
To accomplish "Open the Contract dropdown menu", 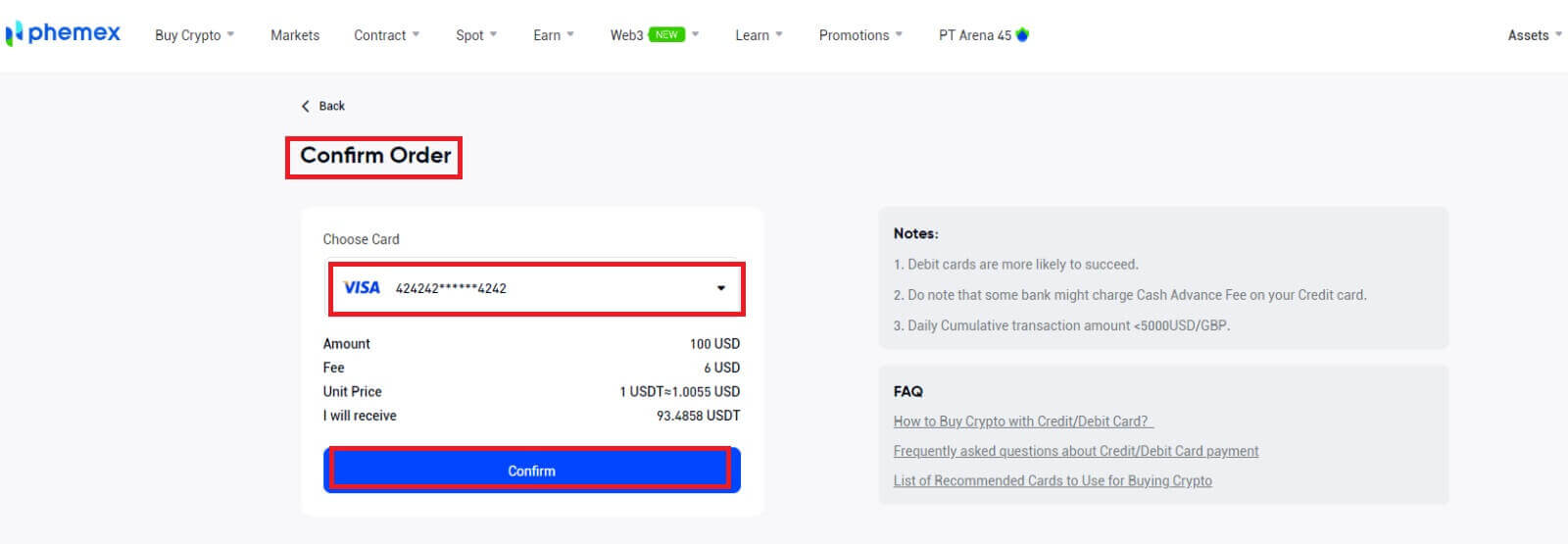I will coord(386,35).
